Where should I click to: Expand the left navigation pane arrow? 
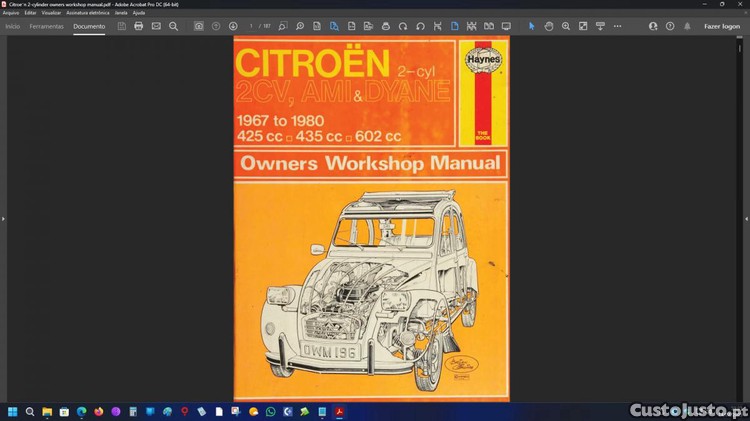coord(4,218)
